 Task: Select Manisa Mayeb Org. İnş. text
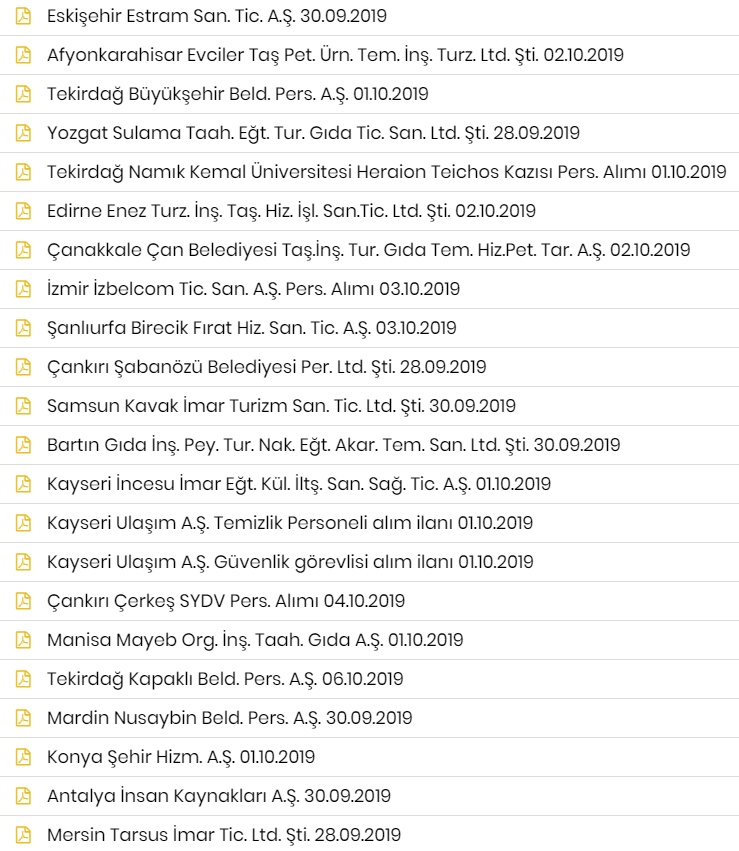[255, 640]
